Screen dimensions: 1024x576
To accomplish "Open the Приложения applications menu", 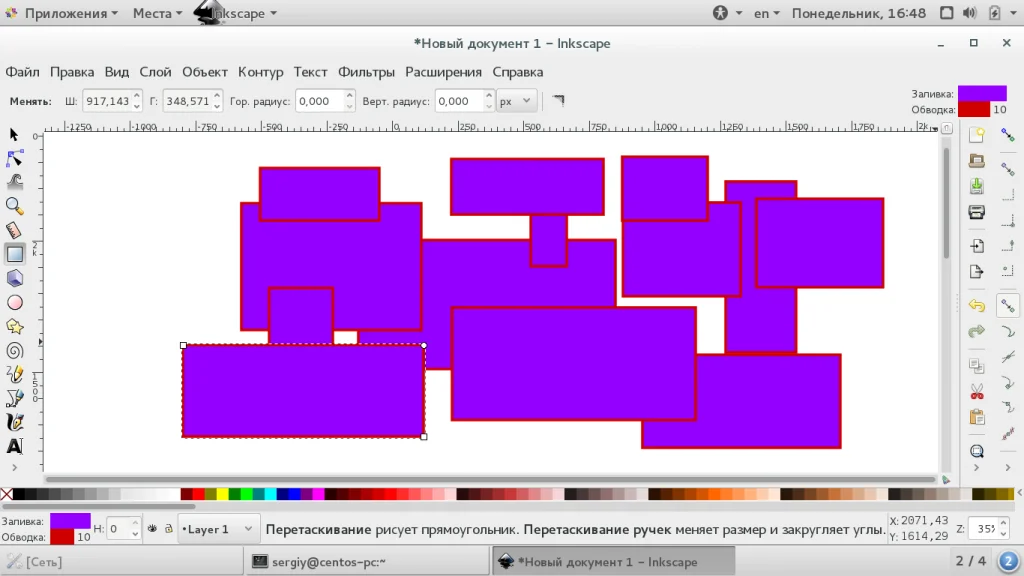I will [x=63, y=13].
